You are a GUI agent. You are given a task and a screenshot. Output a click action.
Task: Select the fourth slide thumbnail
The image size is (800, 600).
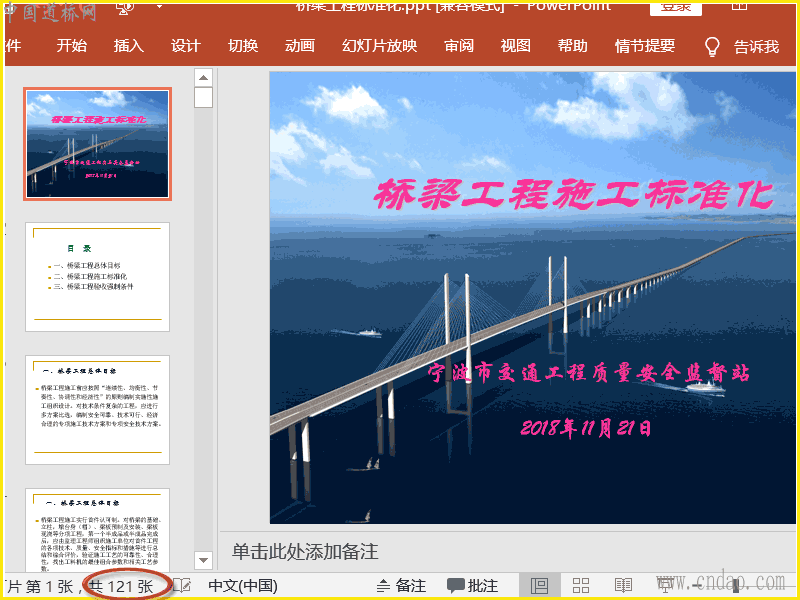(x=97, y=531)
